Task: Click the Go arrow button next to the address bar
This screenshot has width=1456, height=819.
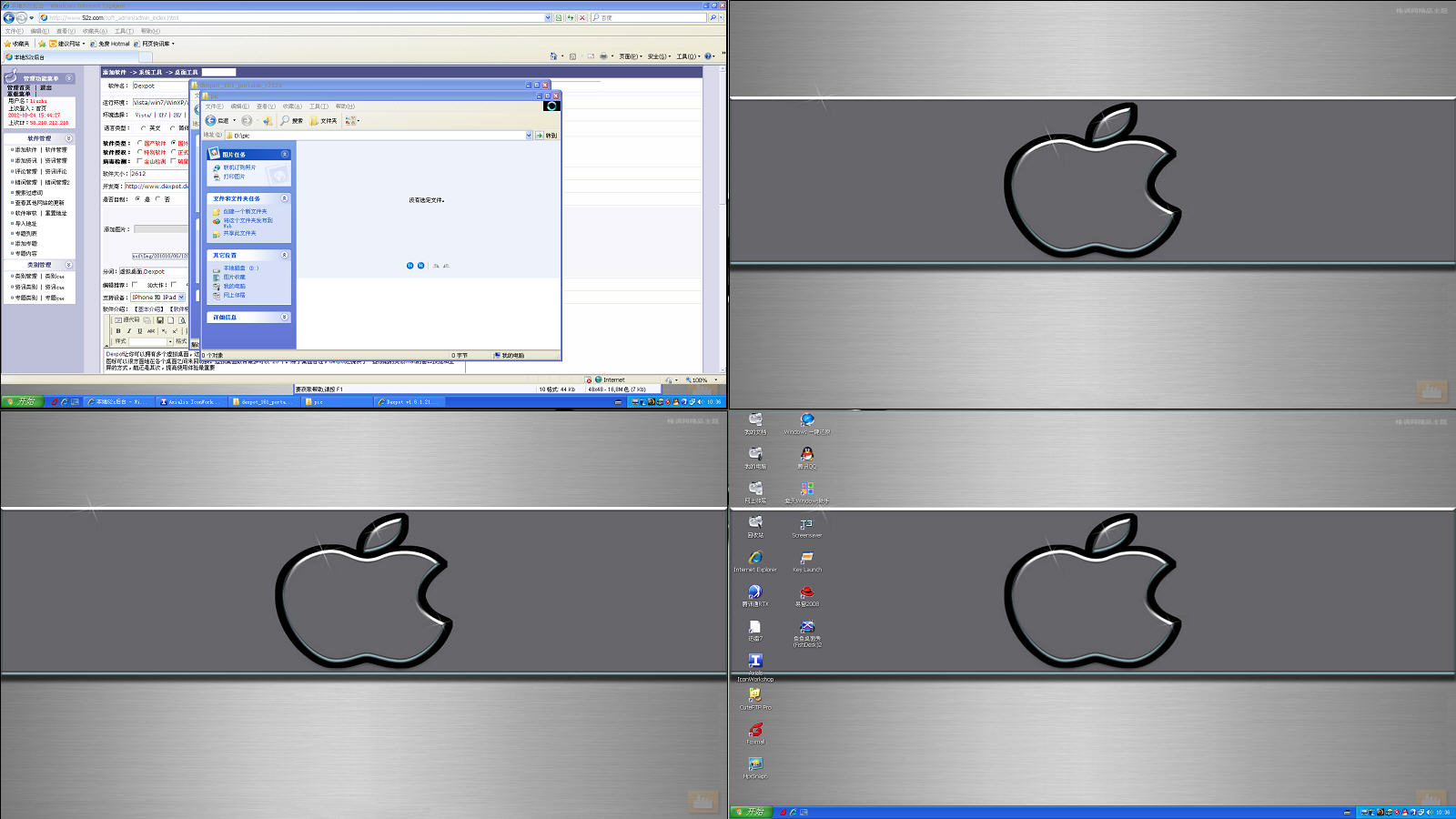Action: point(539,136)
